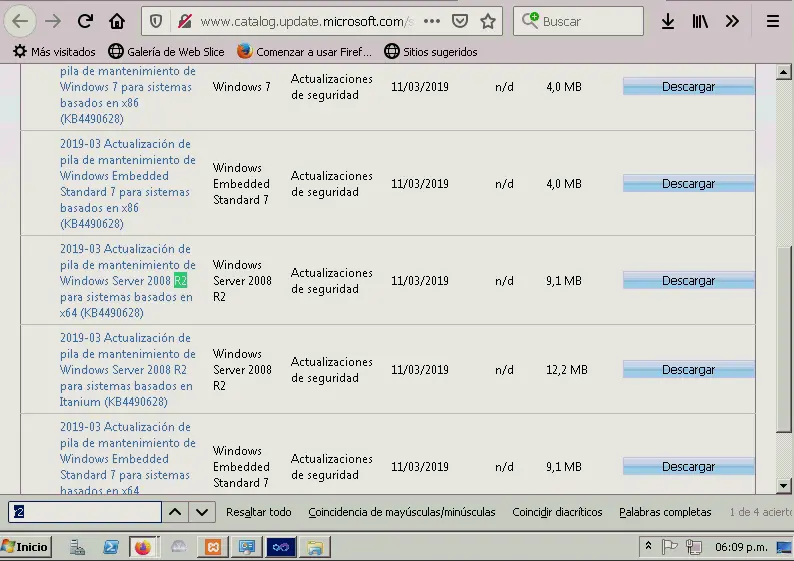Click the find-in-page text field
Screen dimensions: 794x561
pyautogui.click(x=85, y=512)
